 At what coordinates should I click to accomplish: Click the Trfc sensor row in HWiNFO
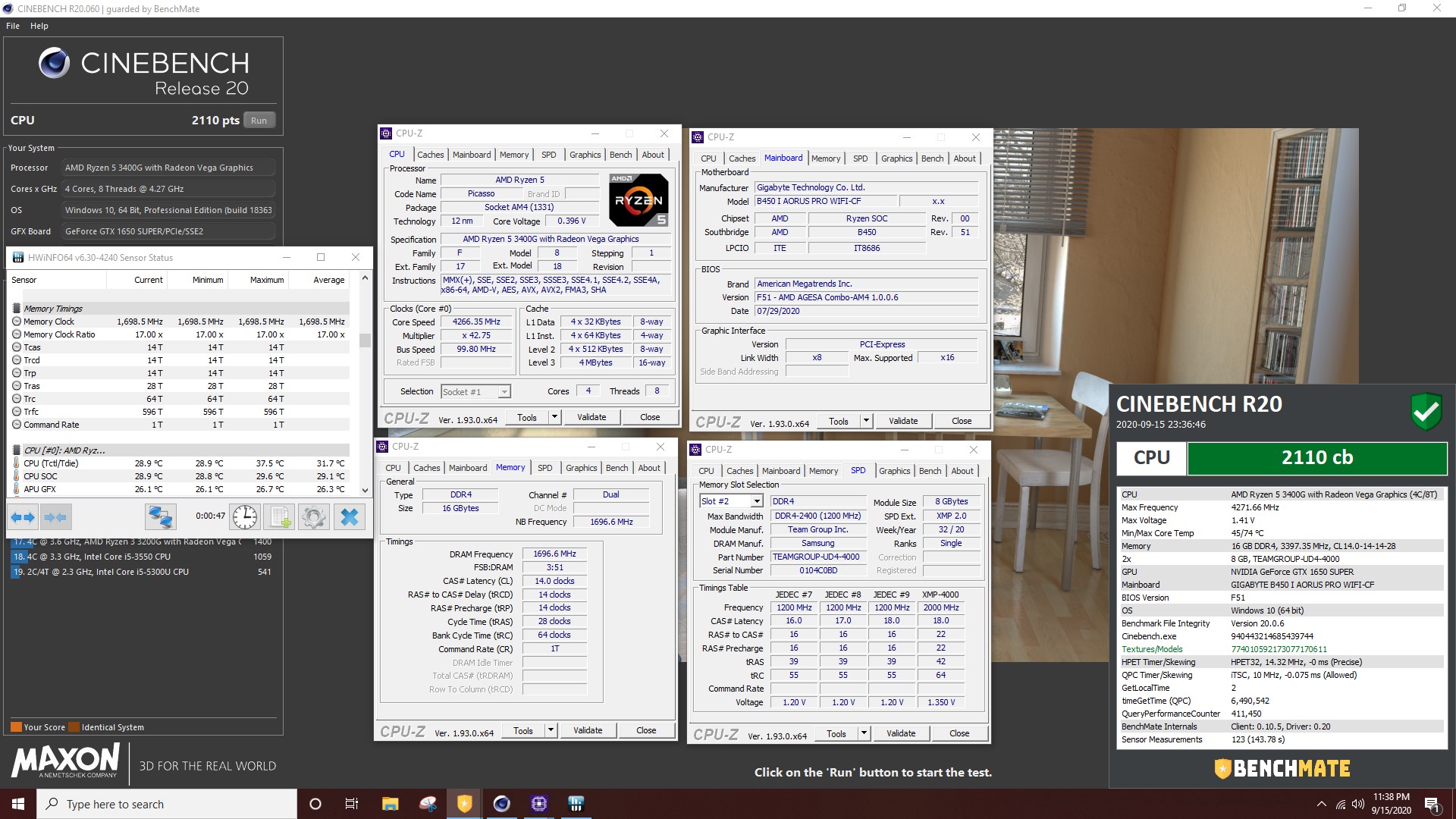click(x=180, y=412)
